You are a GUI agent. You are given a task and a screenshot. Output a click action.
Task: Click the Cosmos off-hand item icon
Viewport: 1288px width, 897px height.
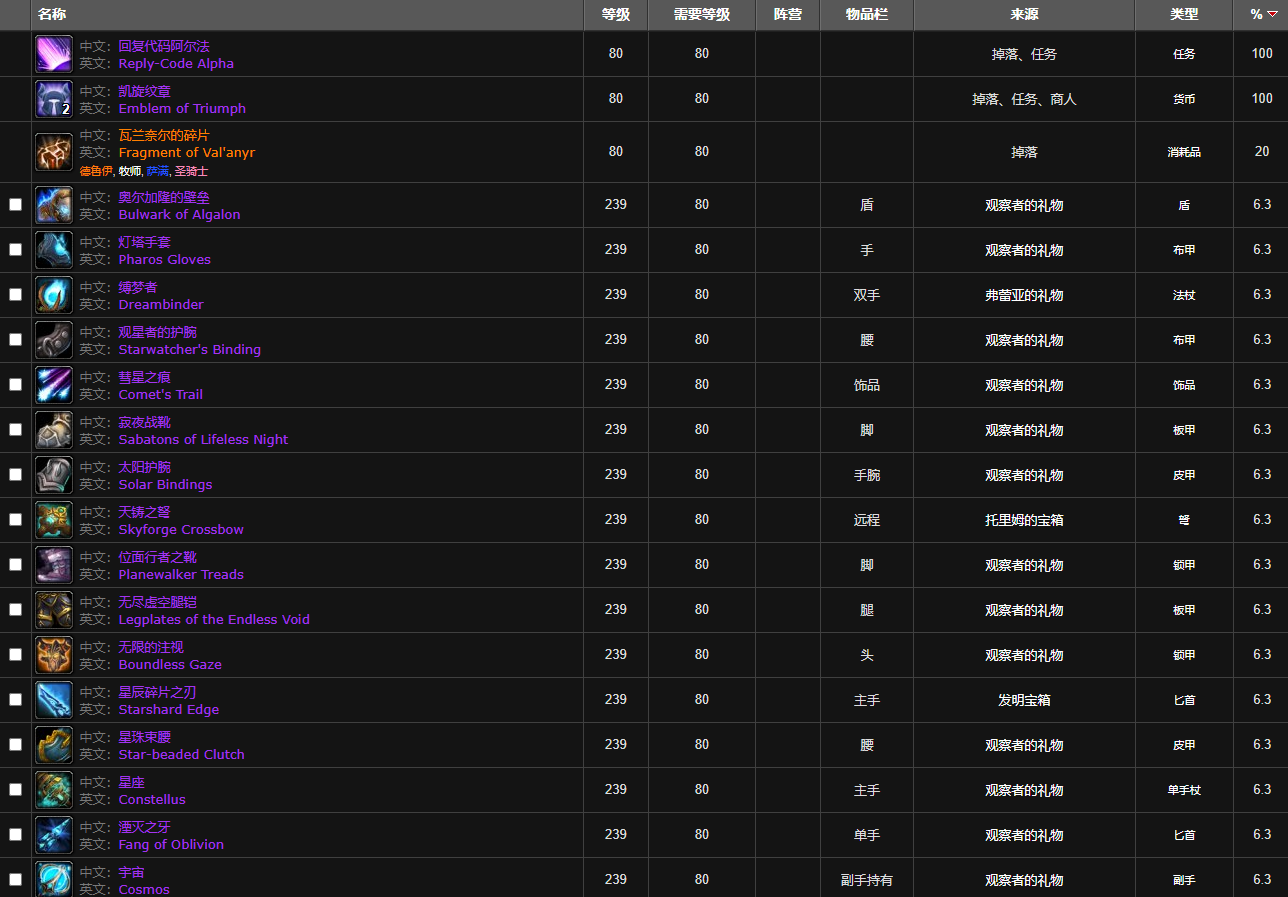(54, 879)
